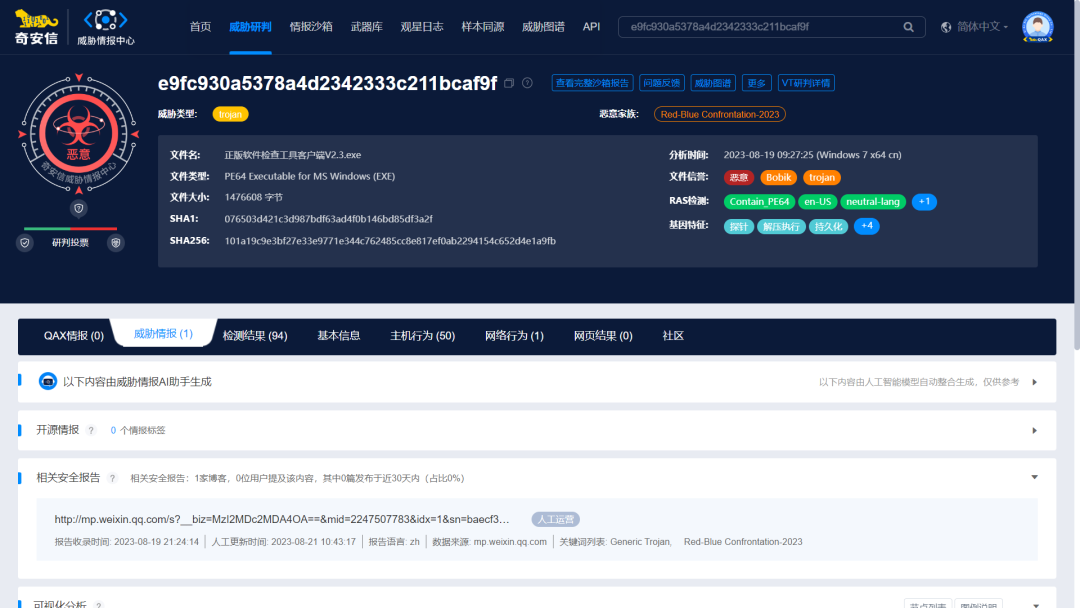
Task: Vote safe using the left shield icon under 研判投票
Action: tap(24, 243)
